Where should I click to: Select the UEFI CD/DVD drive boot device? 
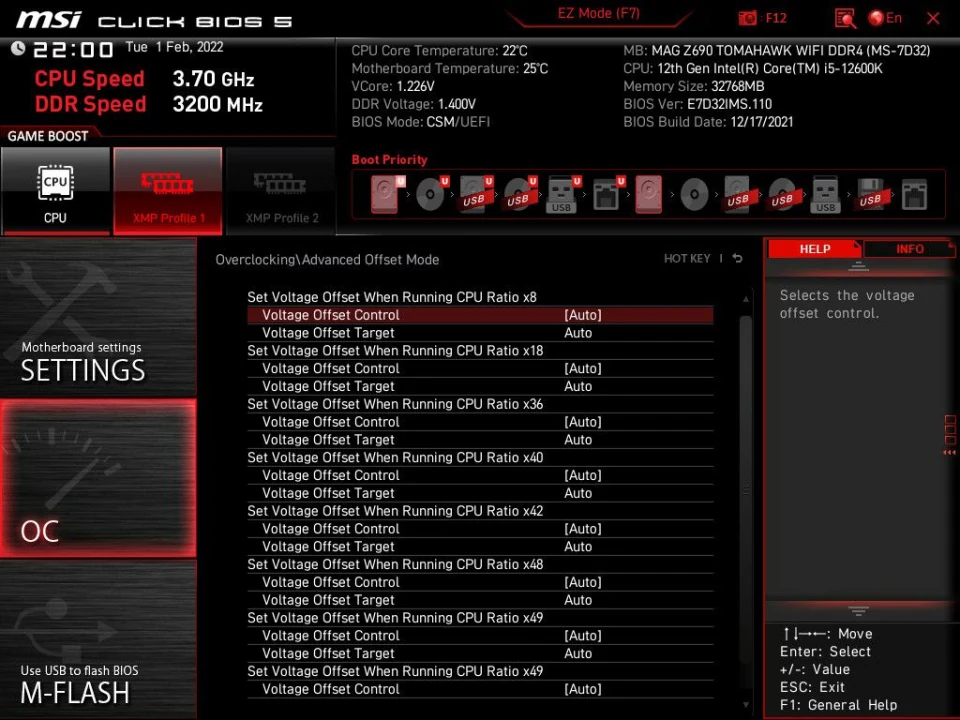point(432,195)
